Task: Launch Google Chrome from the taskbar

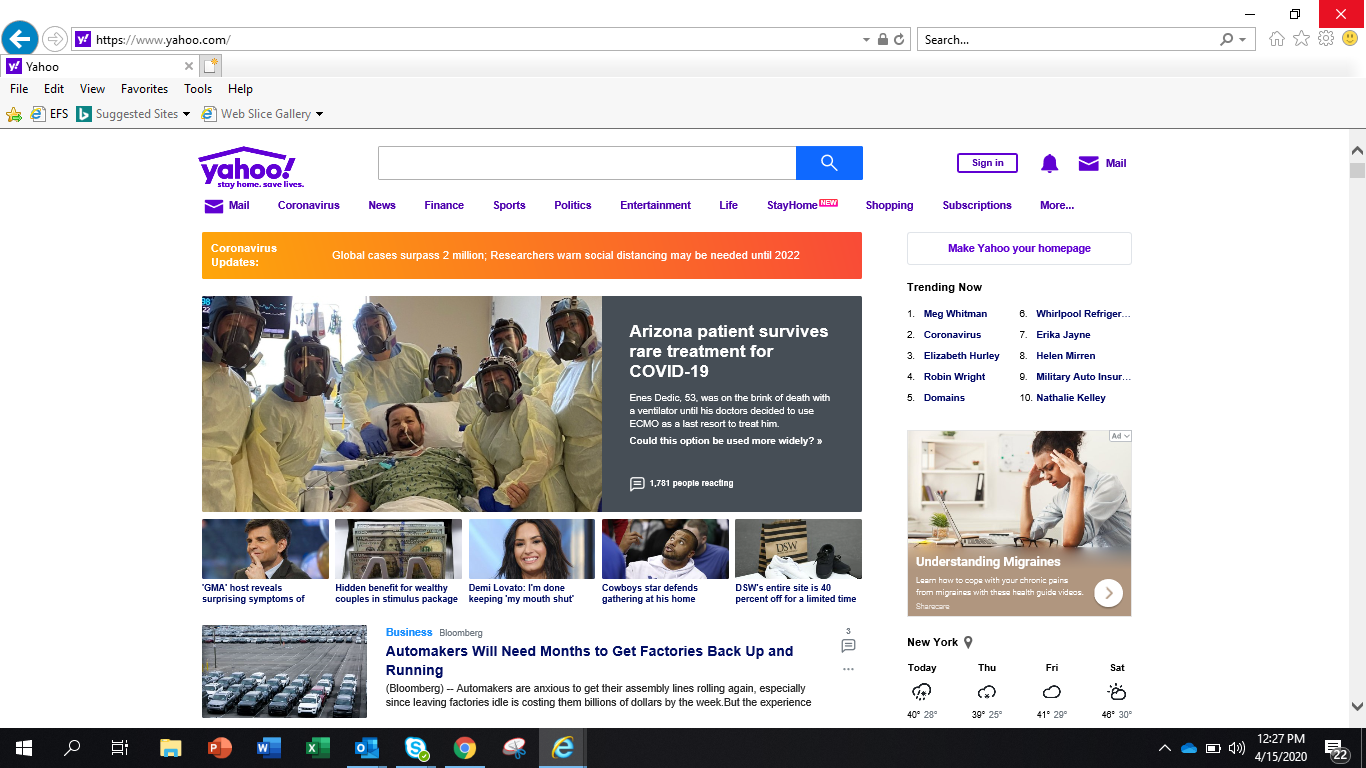Action: [x=464, y=748]
